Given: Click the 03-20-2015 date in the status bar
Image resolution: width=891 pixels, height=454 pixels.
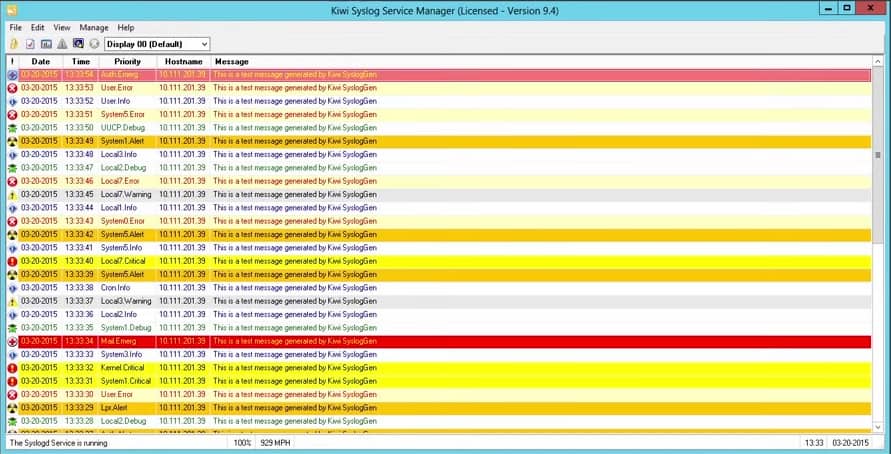Looking at the screenshot, I should 850,443.
